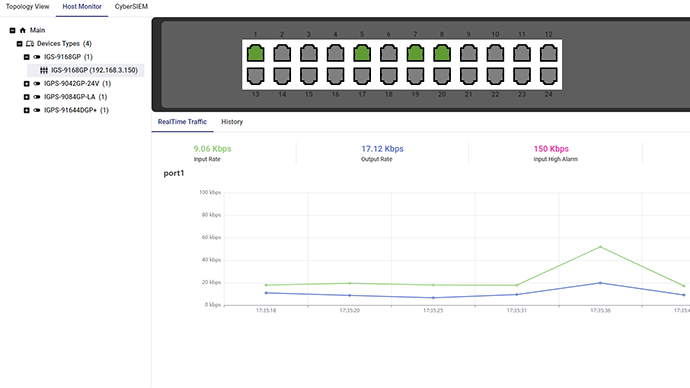This screenshot has height=388, width=690.
Task: Collapse the Main tree node
Action: pyautogui.click(x=12, y=30)
